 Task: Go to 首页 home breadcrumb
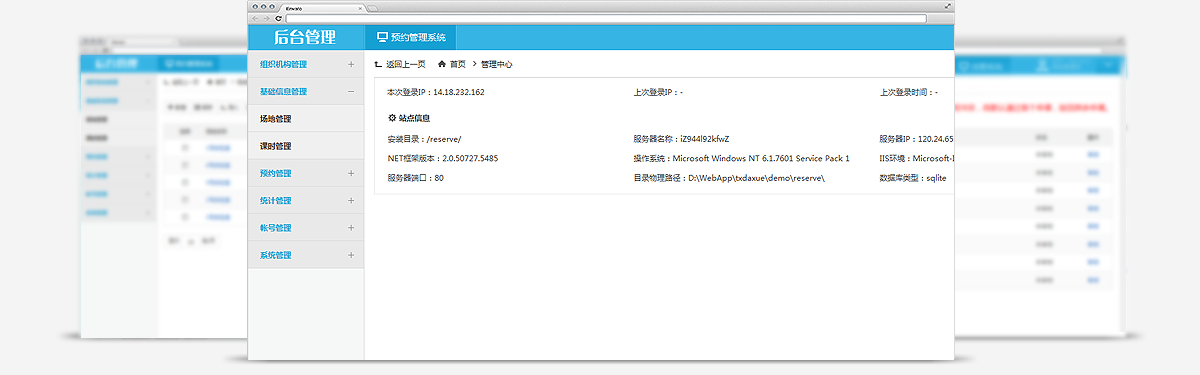click(x=452, y=64)
